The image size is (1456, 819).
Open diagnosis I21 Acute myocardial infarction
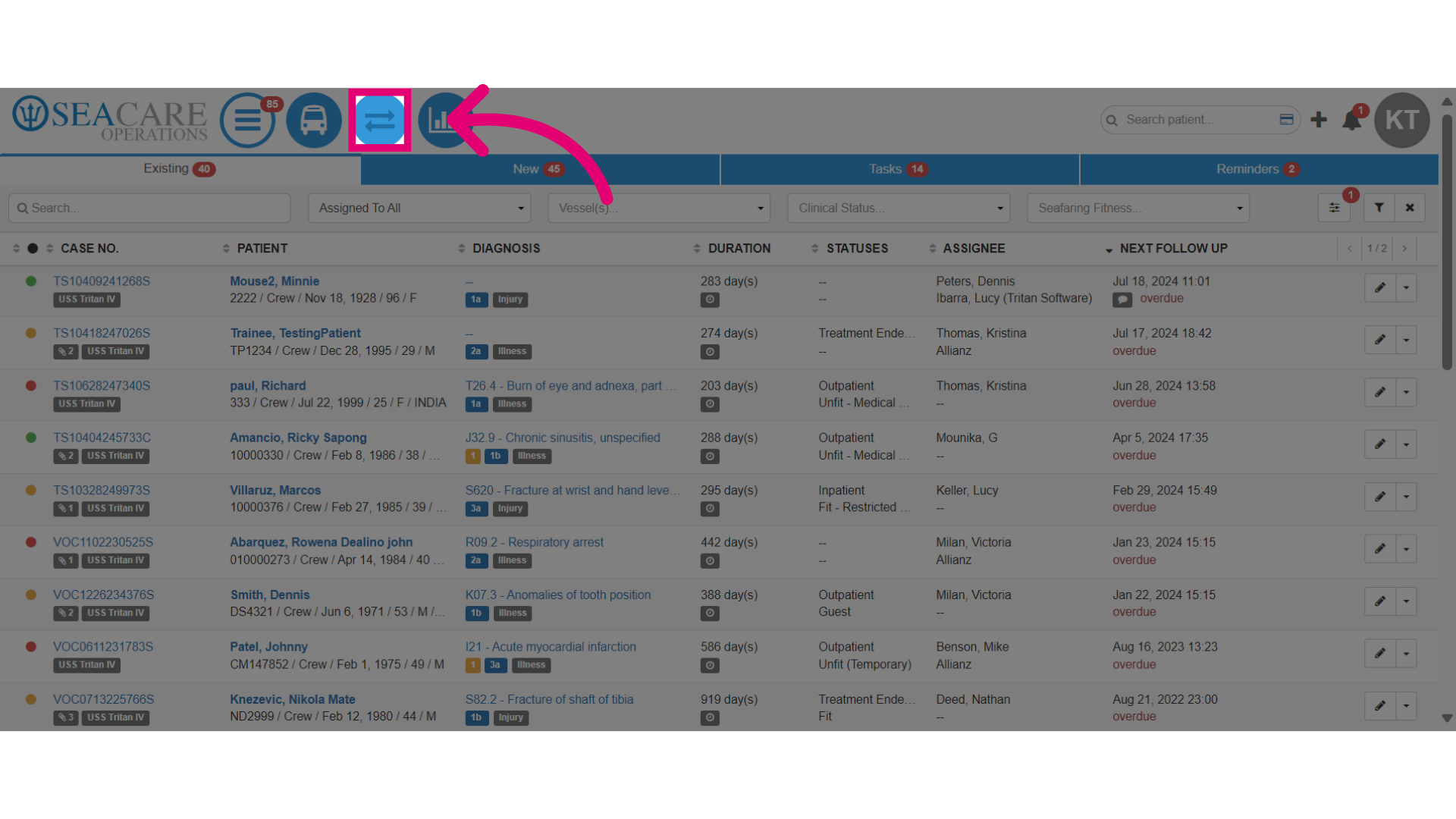(x=551, y=647)
